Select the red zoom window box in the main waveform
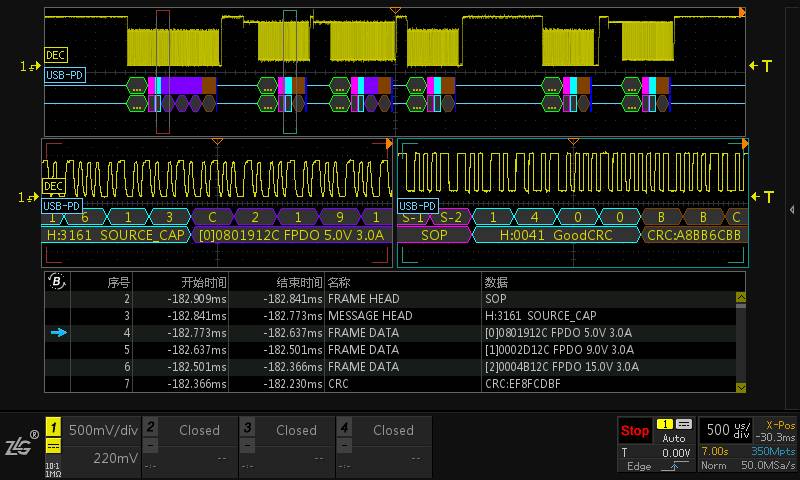The width and height of the screenshot is (800, 480). coord(163,71)
